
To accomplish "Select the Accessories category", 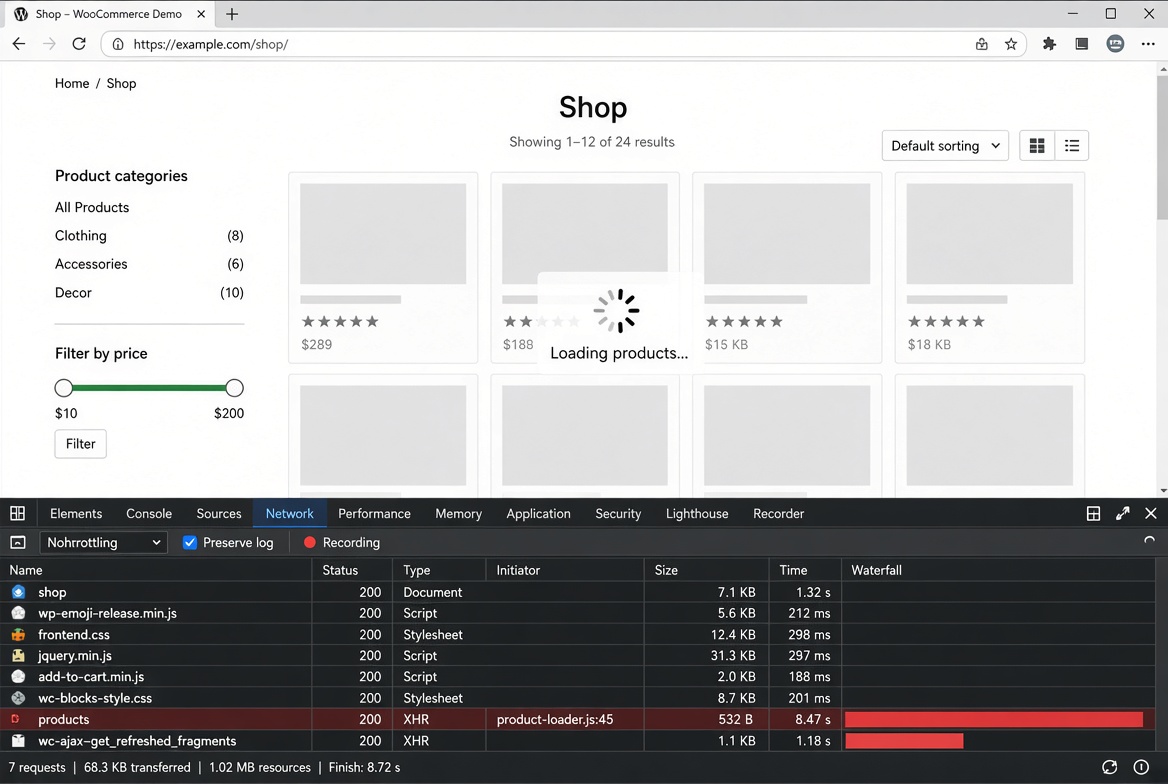I will pos(91,264).
